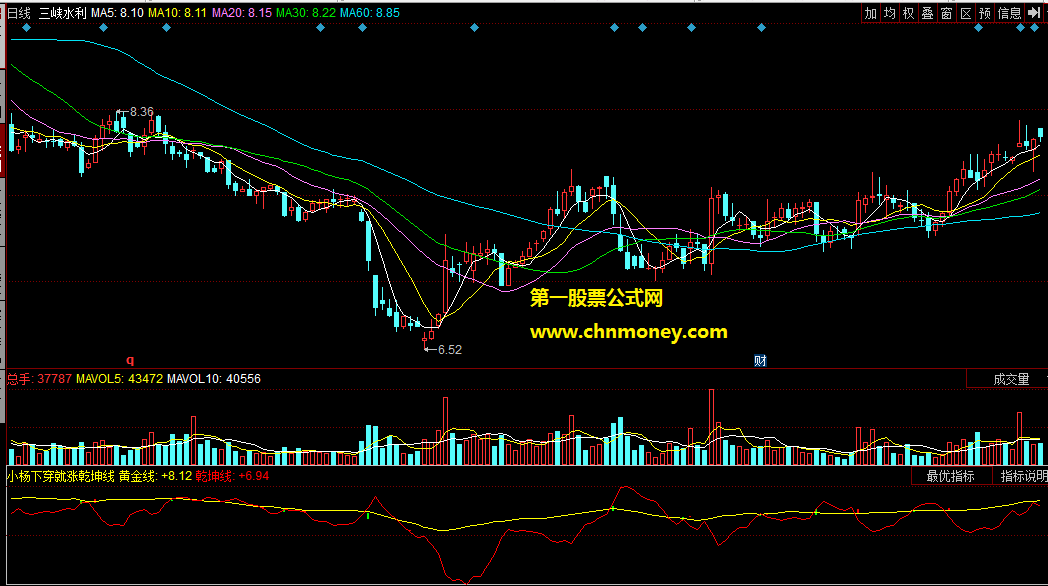Viewport: 1048px width, 586px height.
Task: Click the 黄金线: +8.12 value
Action: pyautogui.click(x=156, y=476)
